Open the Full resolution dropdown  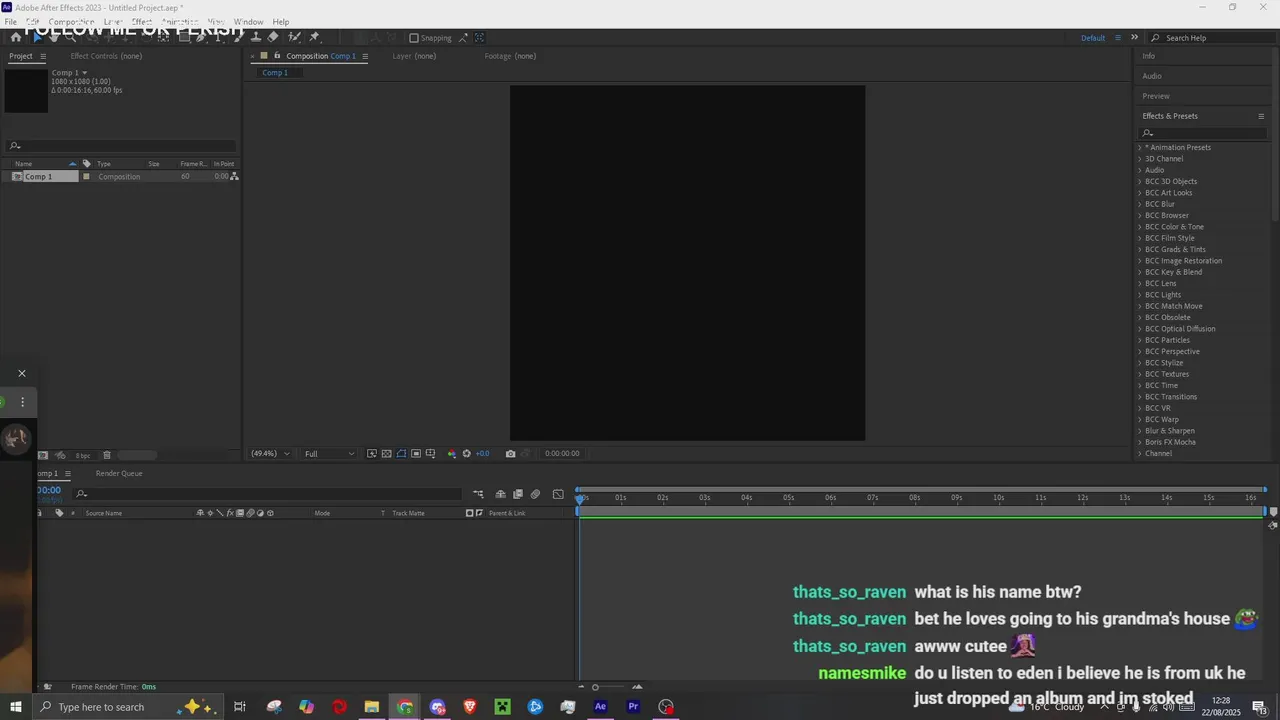coord(329,454)
